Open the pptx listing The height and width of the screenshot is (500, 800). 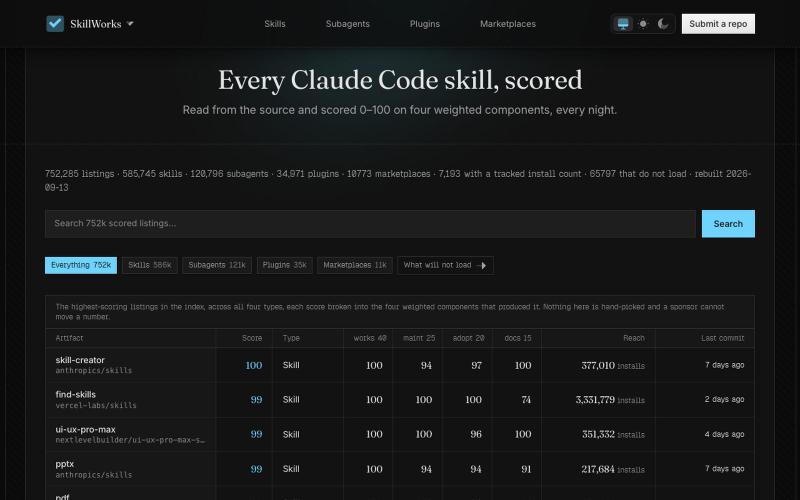tap(64, 464)
